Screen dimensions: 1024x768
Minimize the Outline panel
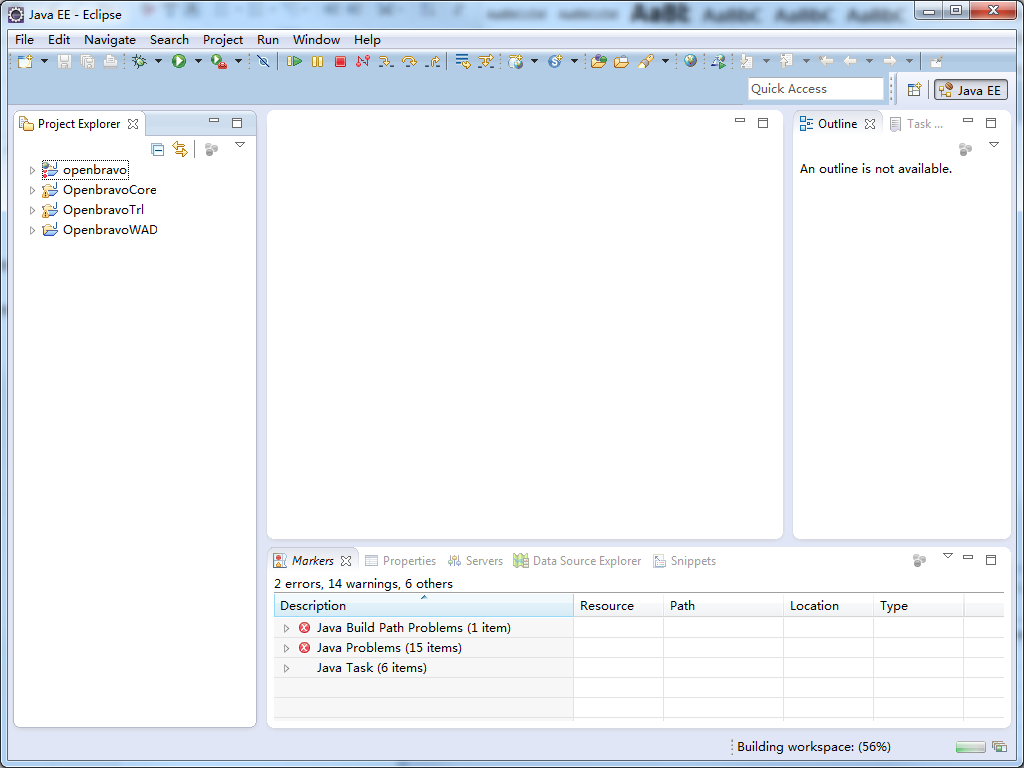tap(968, 121)
